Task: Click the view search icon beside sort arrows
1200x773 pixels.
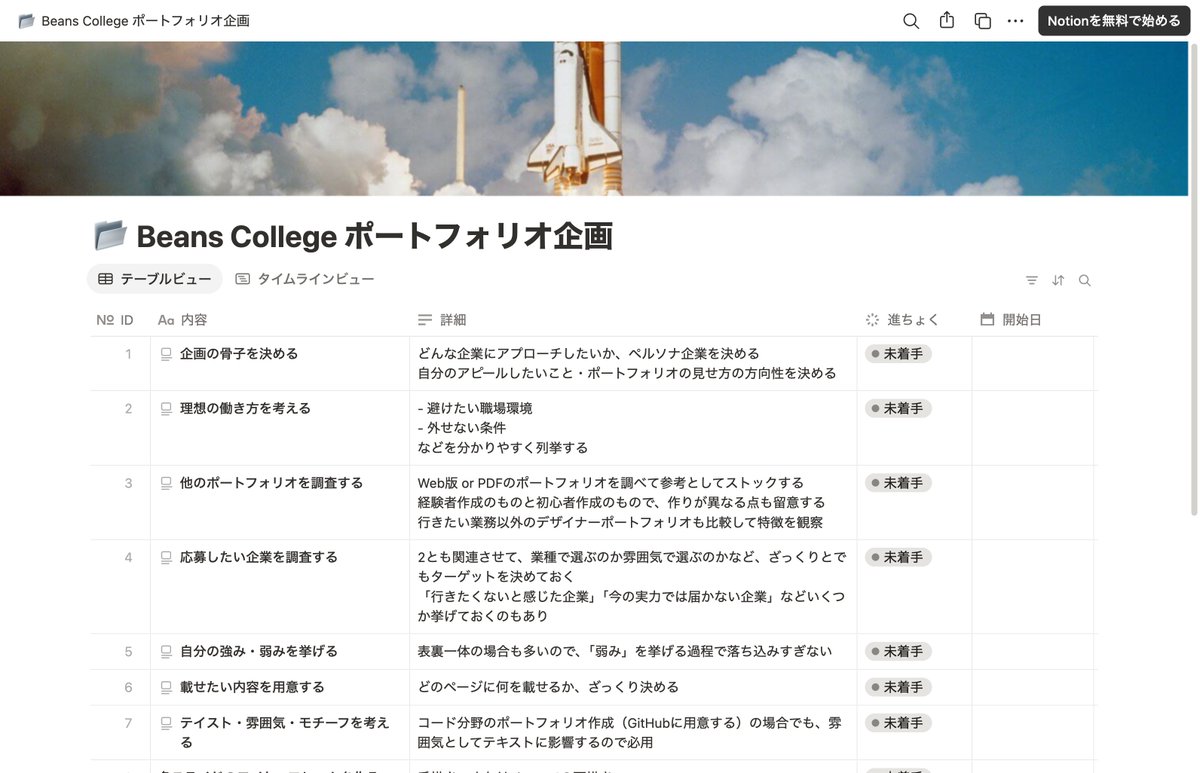Action: [1084, 280]
